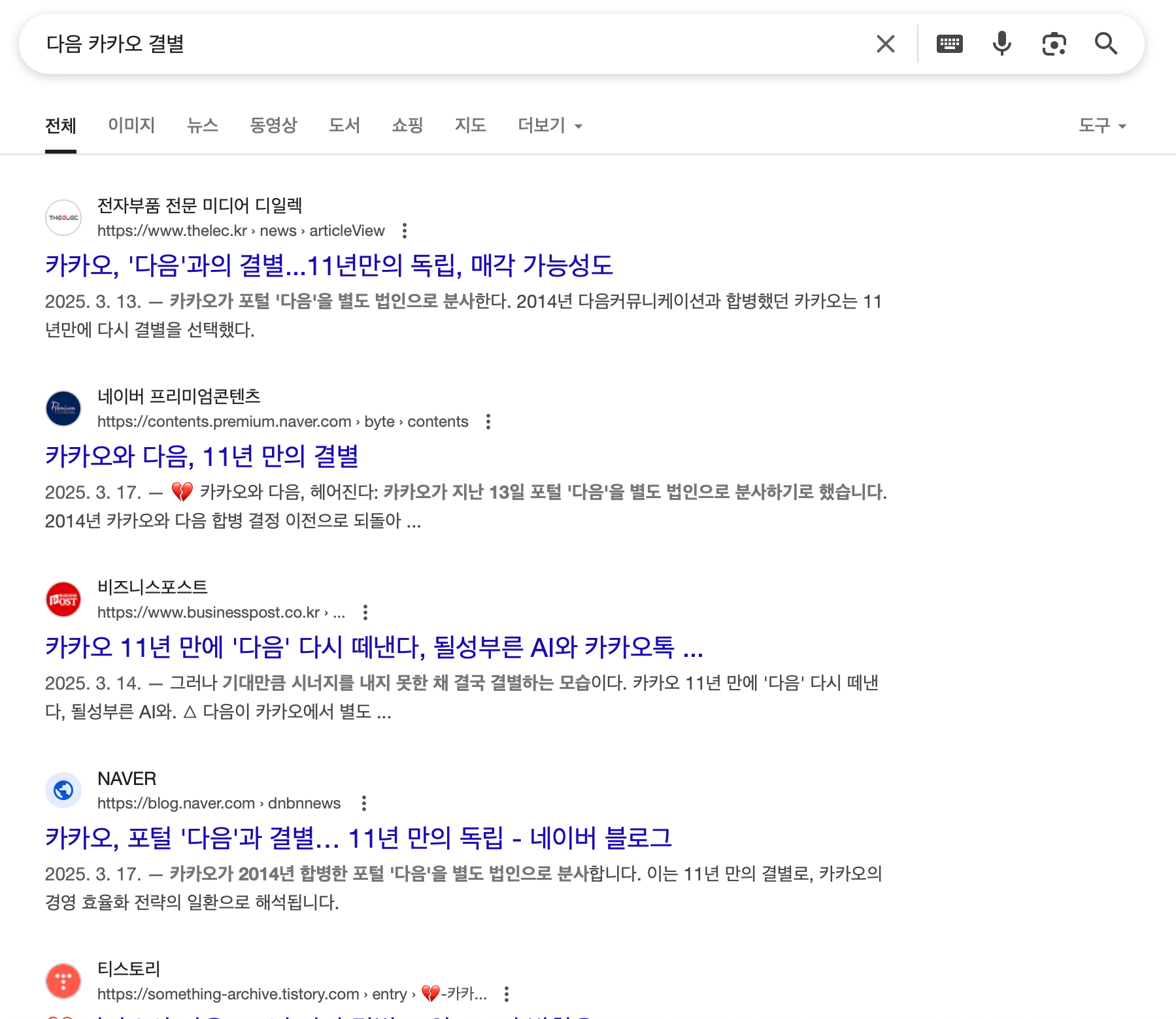Click the Business Post red favicon
The width and height of the screenshot is (1176, 1019).
(x=63, y=599)
